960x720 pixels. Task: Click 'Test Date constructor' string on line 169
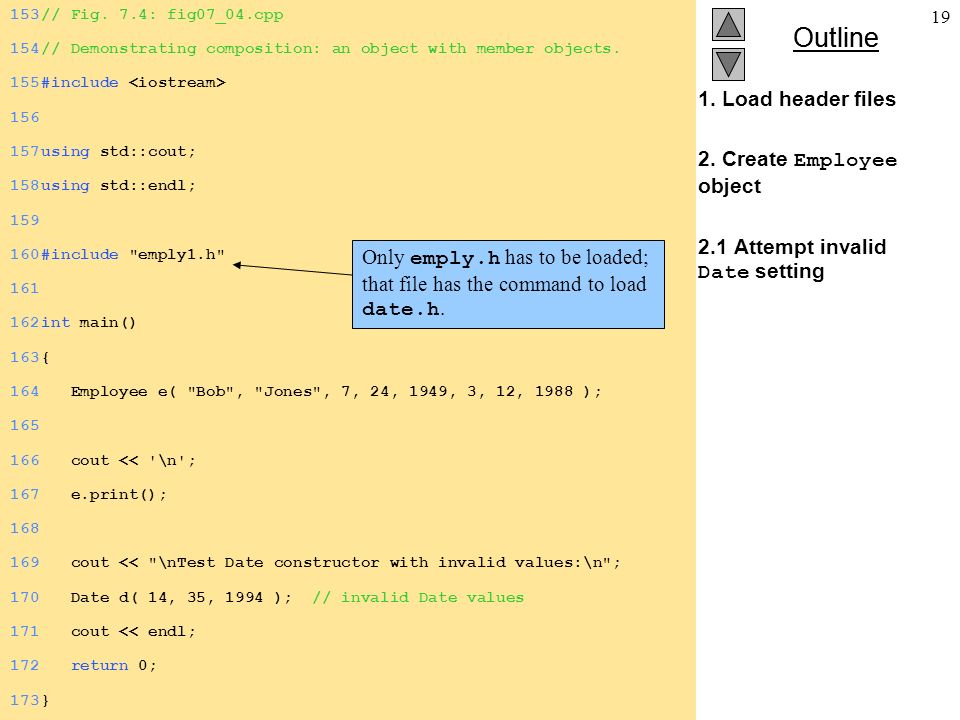[384, 563]
